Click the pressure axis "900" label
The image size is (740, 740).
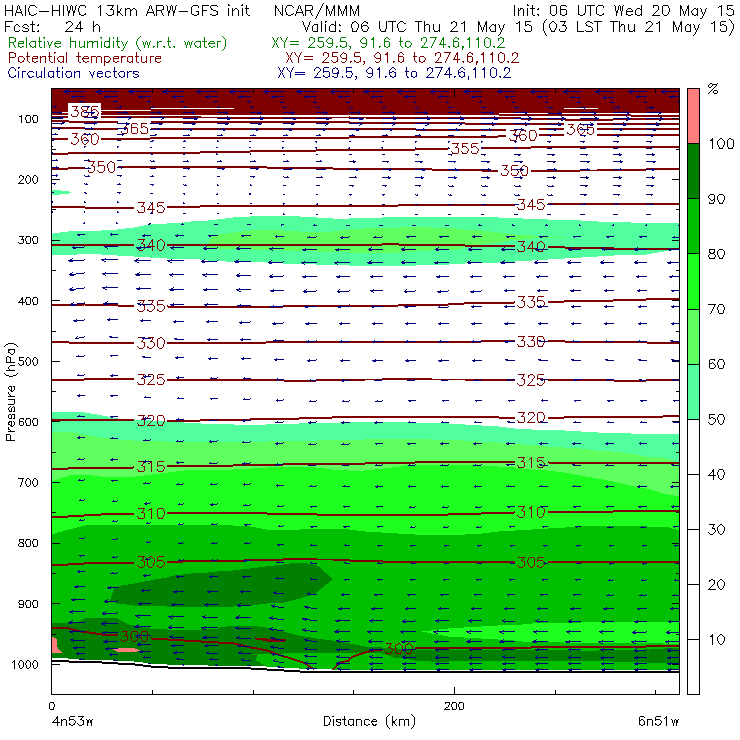[x=28, y=604]
